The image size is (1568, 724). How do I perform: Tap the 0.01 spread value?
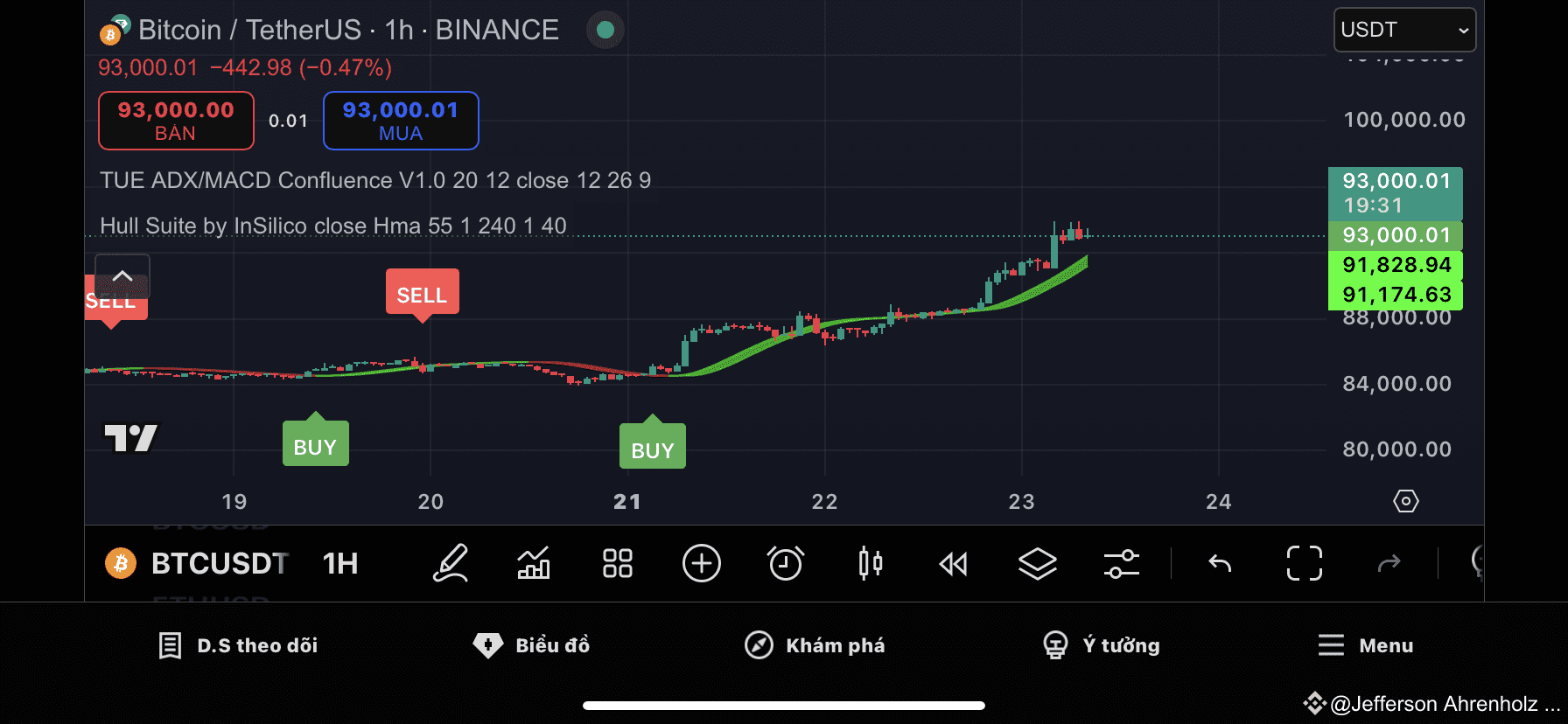point(288,121)
